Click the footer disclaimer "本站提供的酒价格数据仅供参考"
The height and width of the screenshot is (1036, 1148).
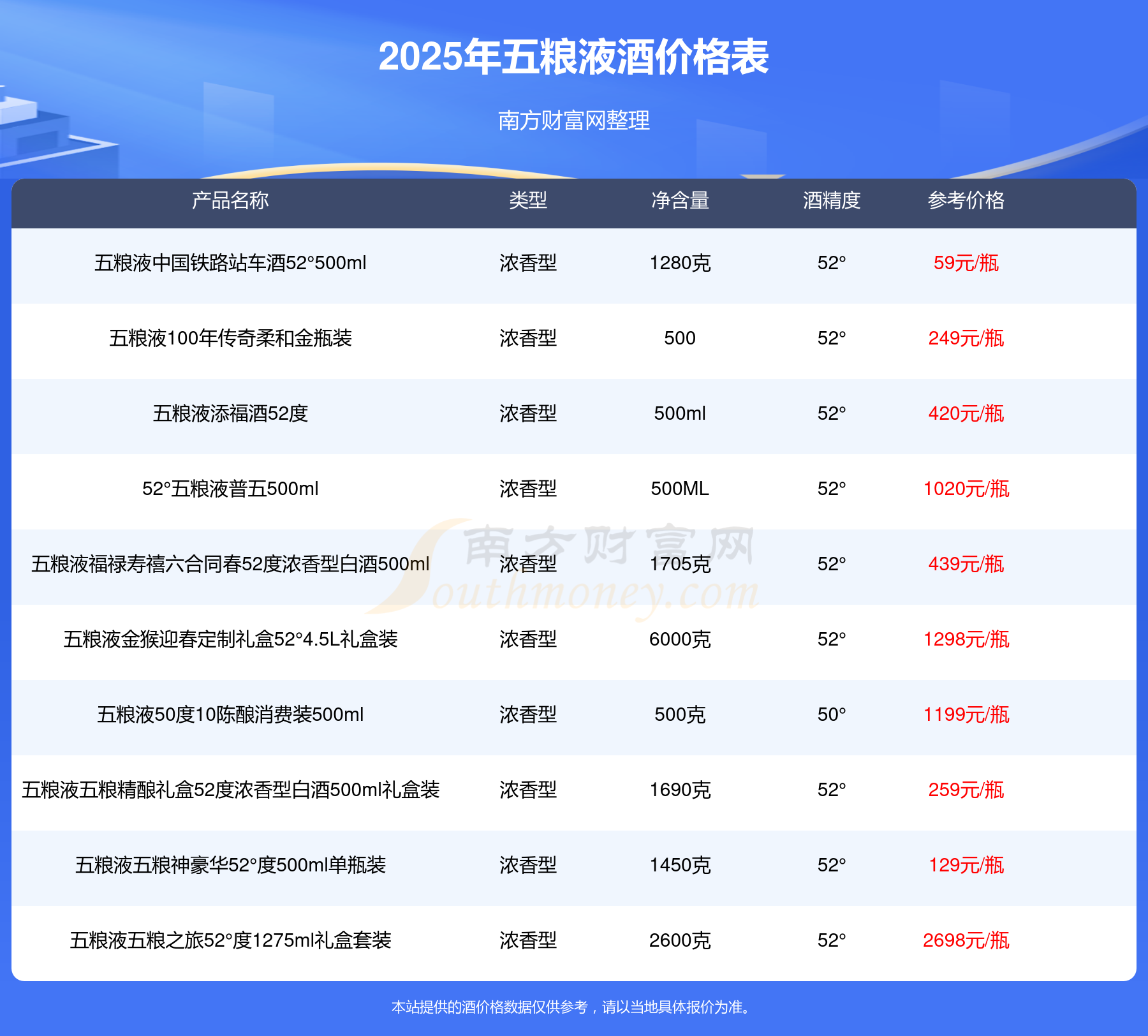click(x=489, y=1007)
